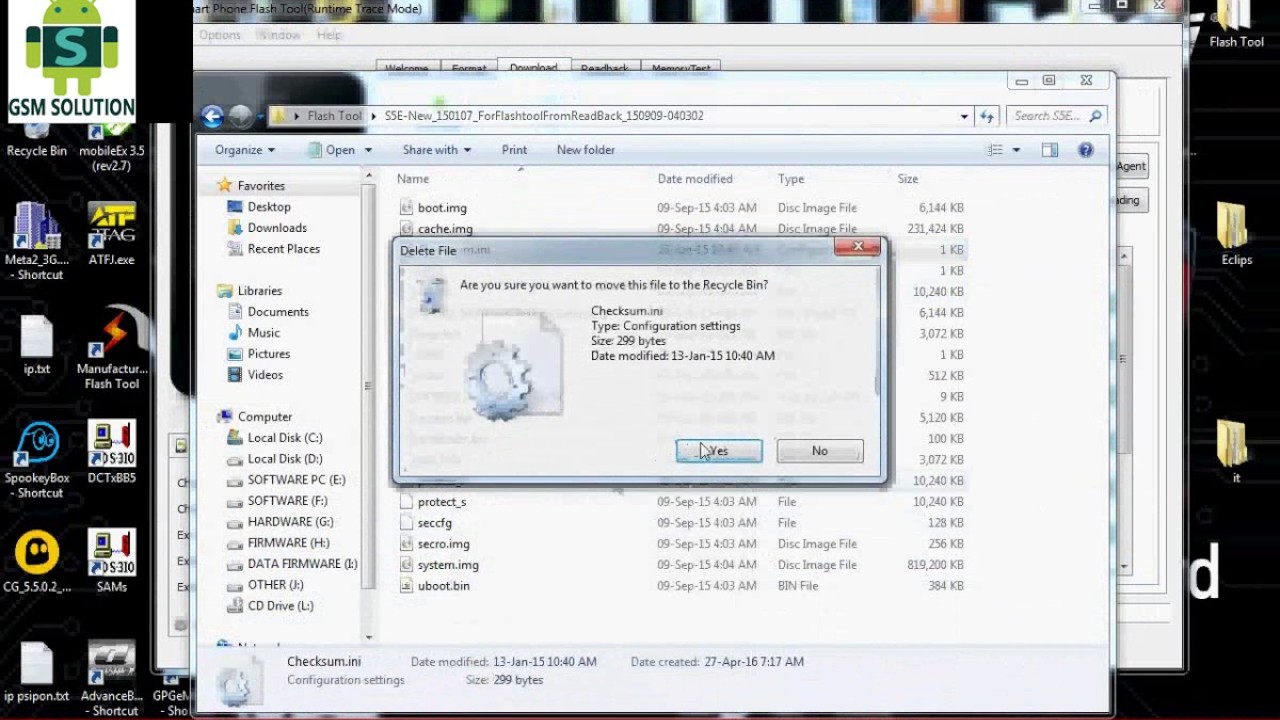Sort files by Date modified column
Viewport: 1280px width, 720px height.
pos(695,179)
